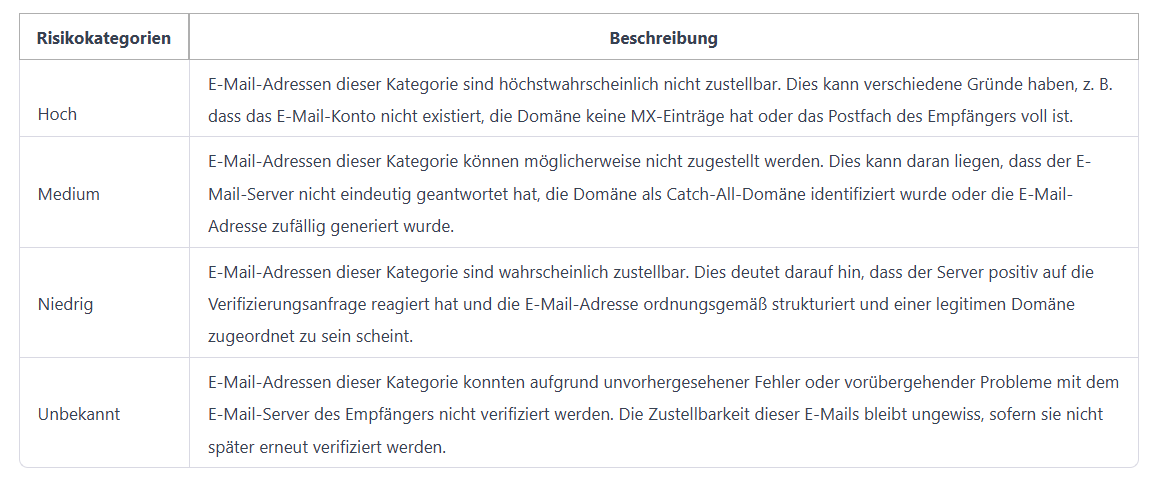Select the Niedrig risk category cell
Image resolution: width=1164 pixels, height=490 pixels.
pos(104,304)
